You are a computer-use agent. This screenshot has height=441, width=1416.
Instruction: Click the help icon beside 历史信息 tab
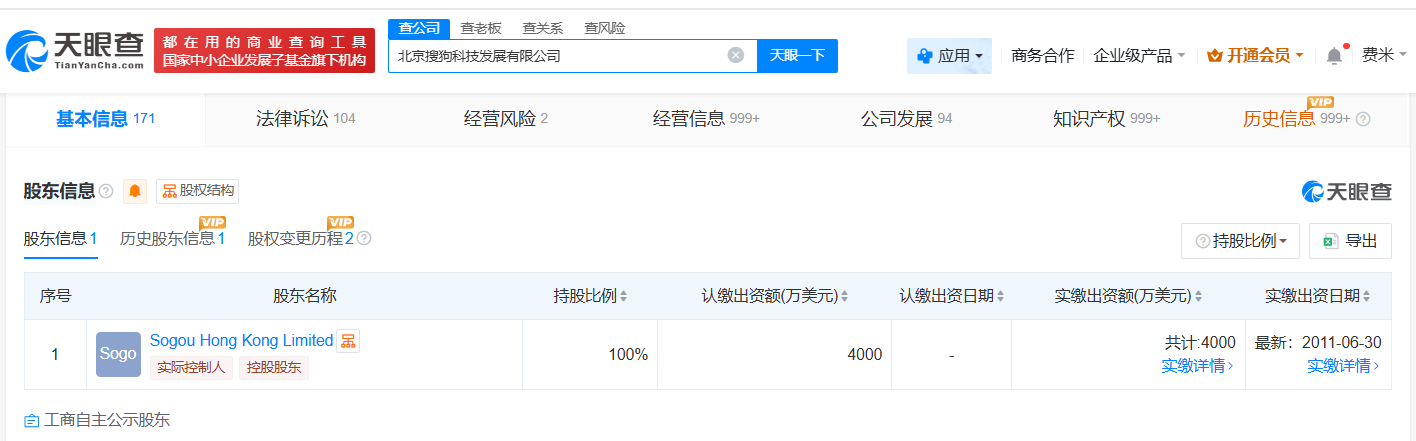1363,120
